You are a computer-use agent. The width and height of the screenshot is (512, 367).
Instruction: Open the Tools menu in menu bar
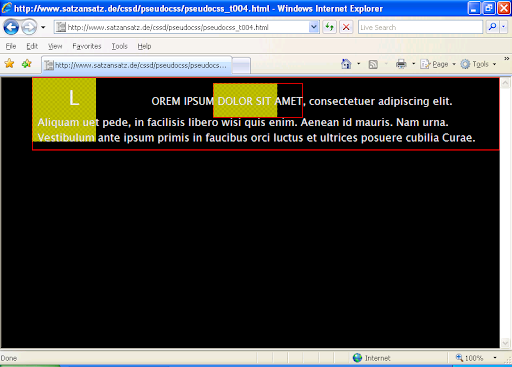[119, 46]
